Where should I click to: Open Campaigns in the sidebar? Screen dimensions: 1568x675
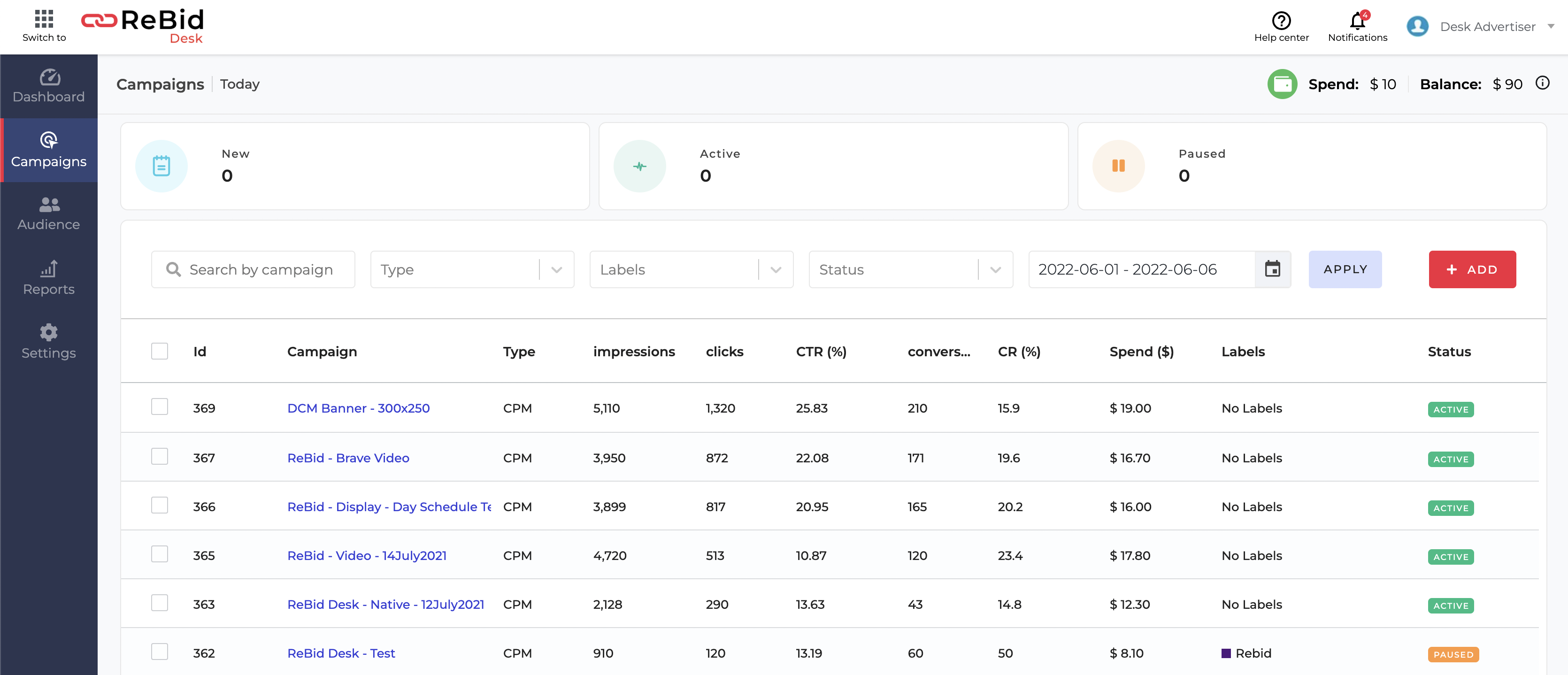point(49,150)
